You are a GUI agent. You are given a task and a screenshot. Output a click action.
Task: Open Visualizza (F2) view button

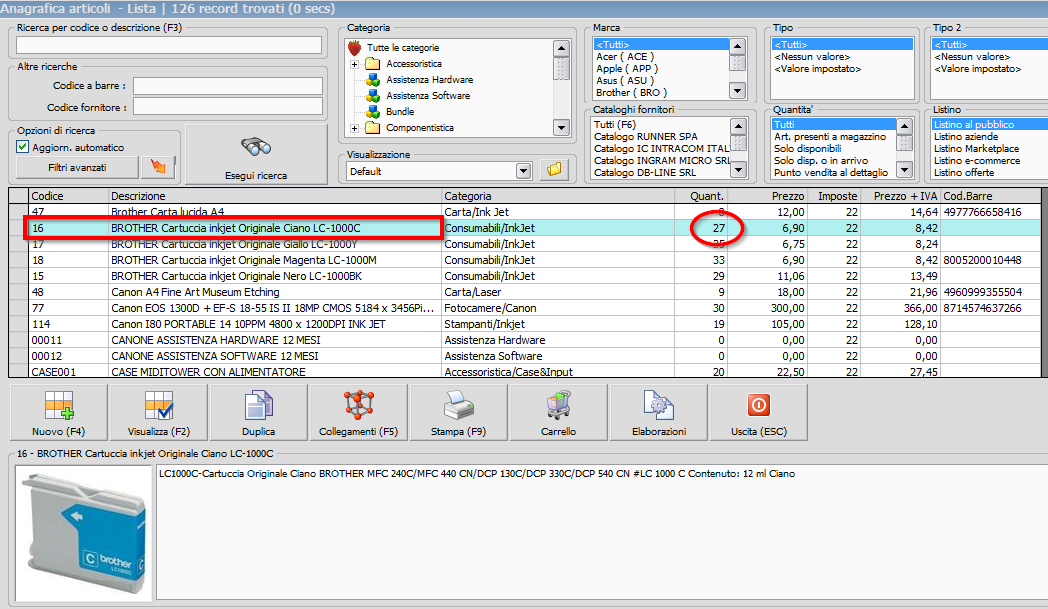pos(158,412)
